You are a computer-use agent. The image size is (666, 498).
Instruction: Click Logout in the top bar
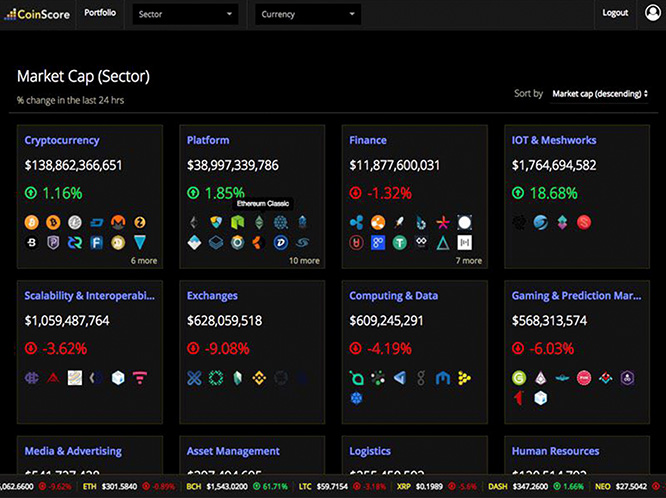(615, 13)
